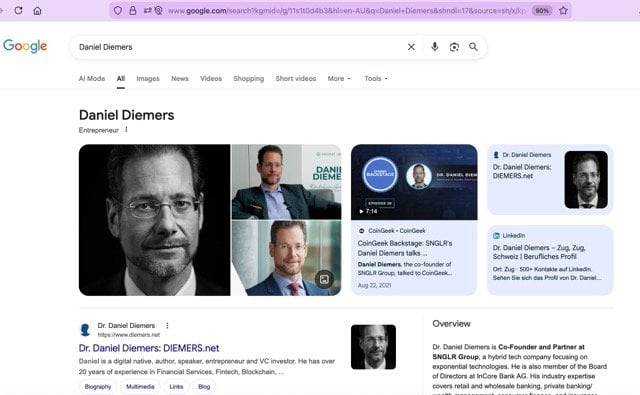The image size is (640, 395).
Task: Open Google Lens image search icon
Action: coord(454,47)
